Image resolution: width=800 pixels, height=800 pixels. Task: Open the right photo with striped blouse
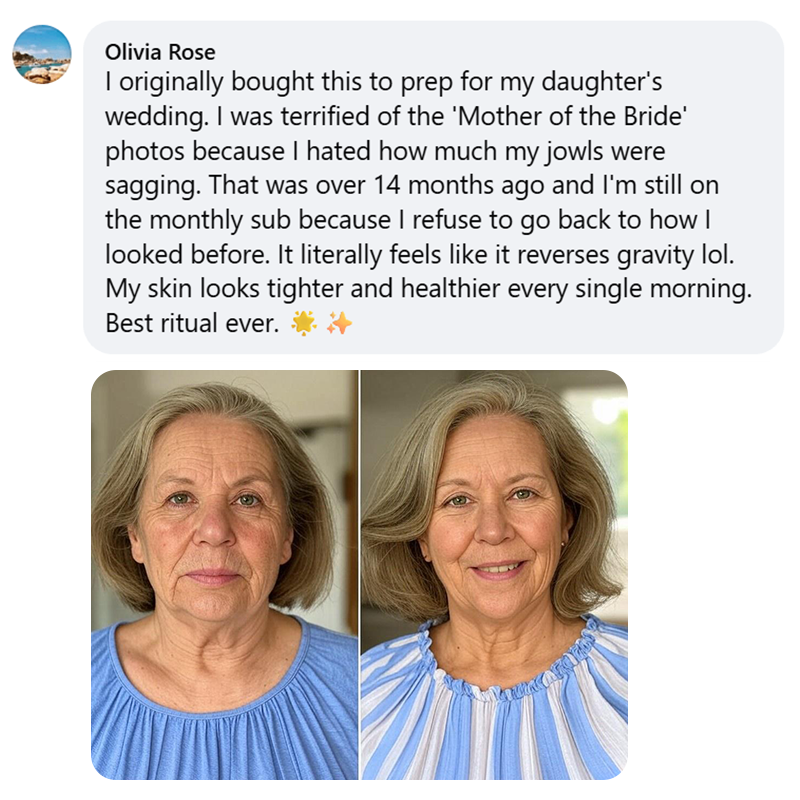click(494, 574)
